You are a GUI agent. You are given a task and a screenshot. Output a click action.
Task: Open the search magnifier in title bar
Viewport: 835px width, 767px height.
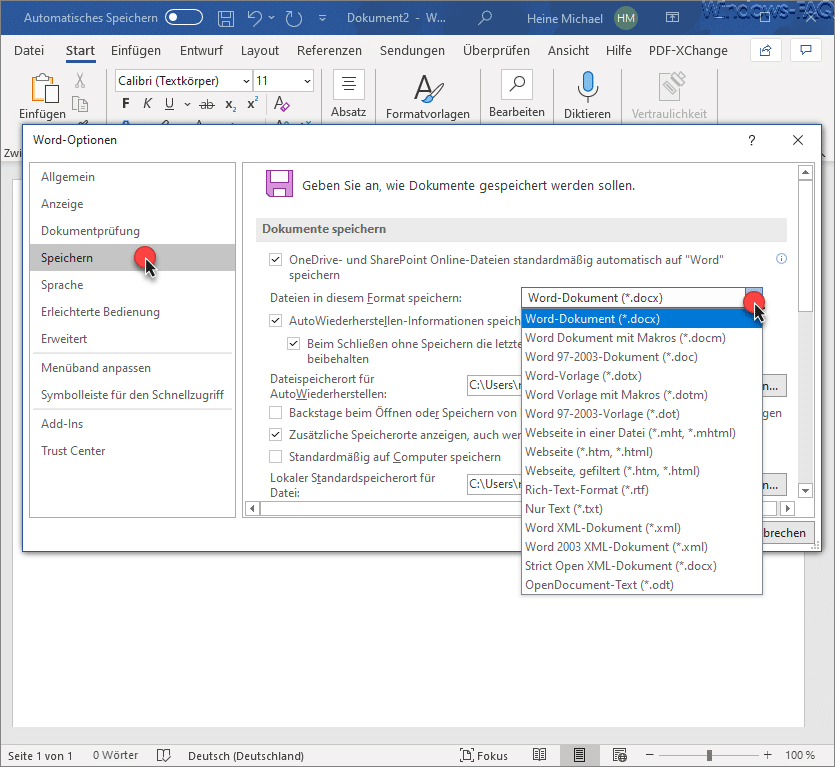click(x=485, y=18)
